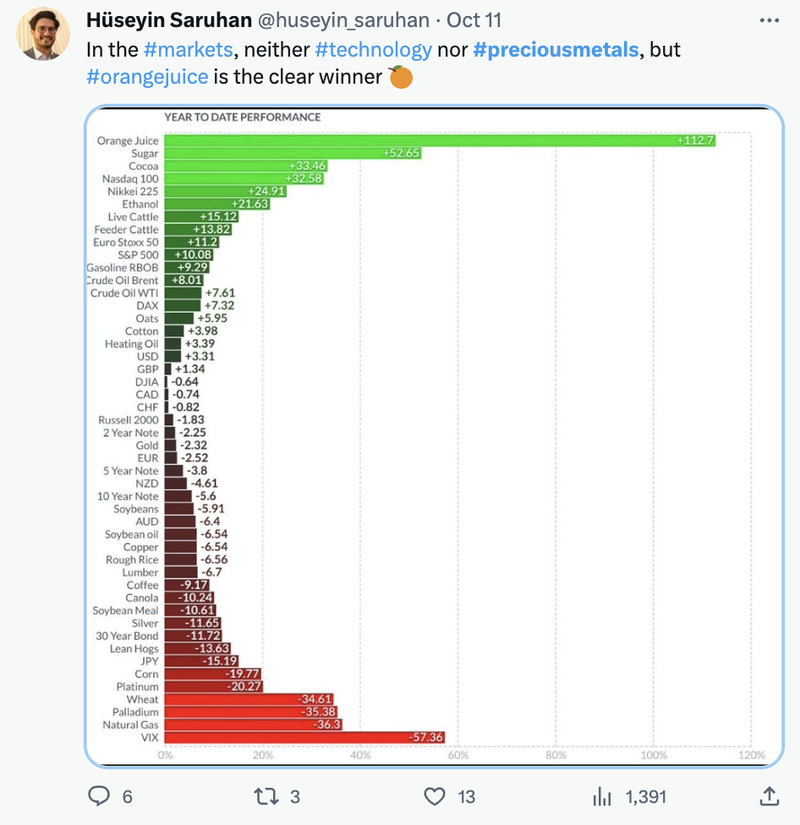
Task: View tweet analytics bar chart icon
Action: (602, 796)
